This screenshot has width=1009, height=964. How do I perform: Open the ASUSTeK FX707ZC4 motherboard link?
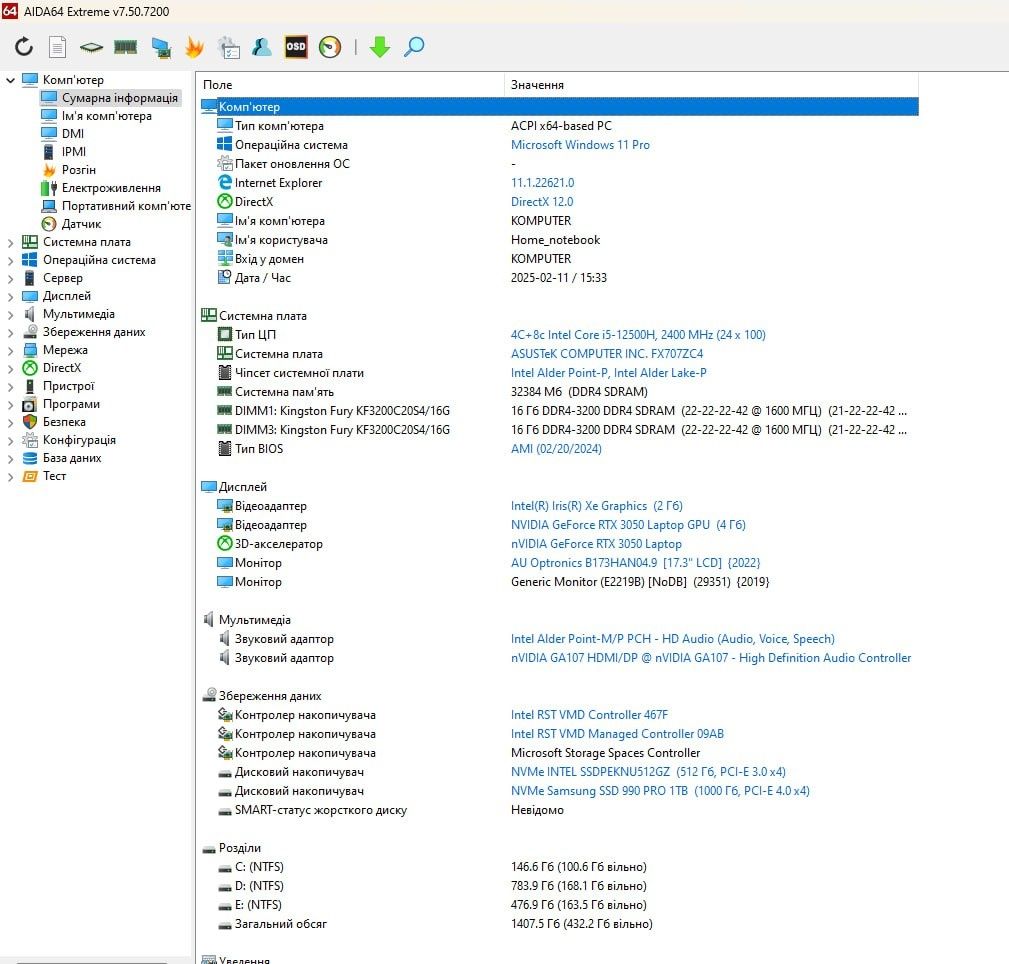point(607,354)
